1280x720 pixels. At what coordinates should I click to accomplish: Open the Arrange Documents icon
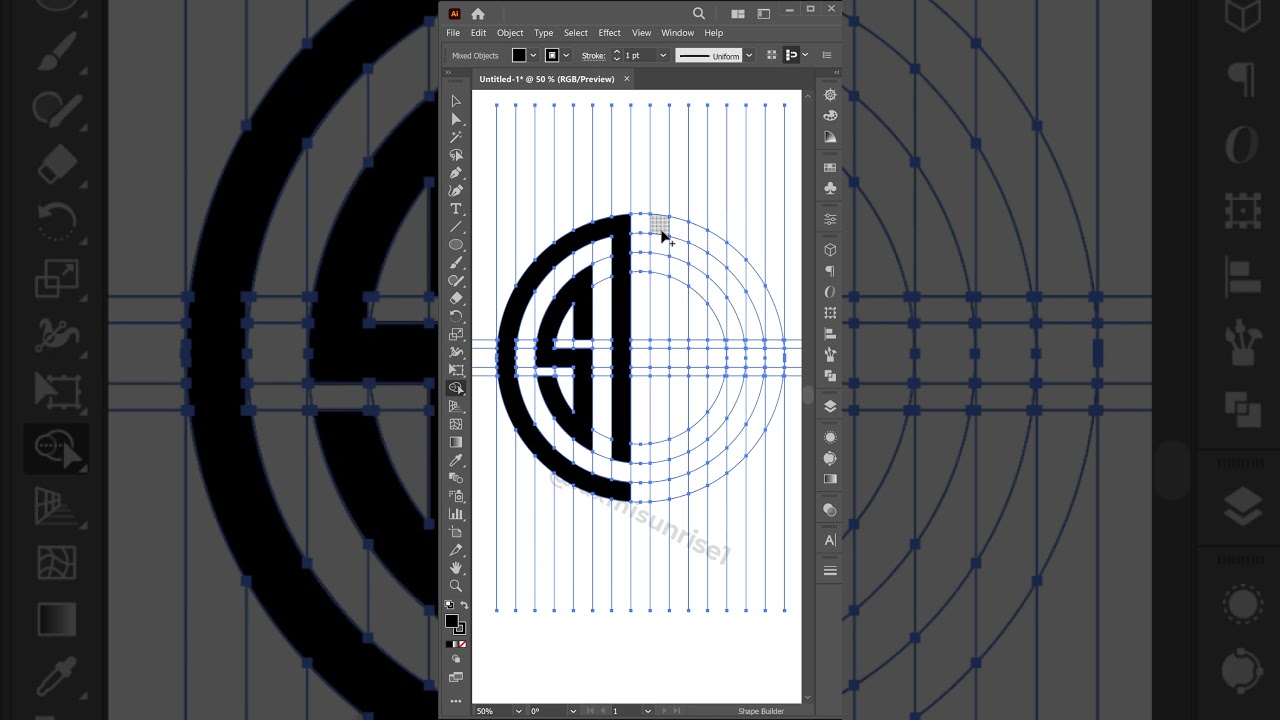pyautogui.click(x=738, y=14)
